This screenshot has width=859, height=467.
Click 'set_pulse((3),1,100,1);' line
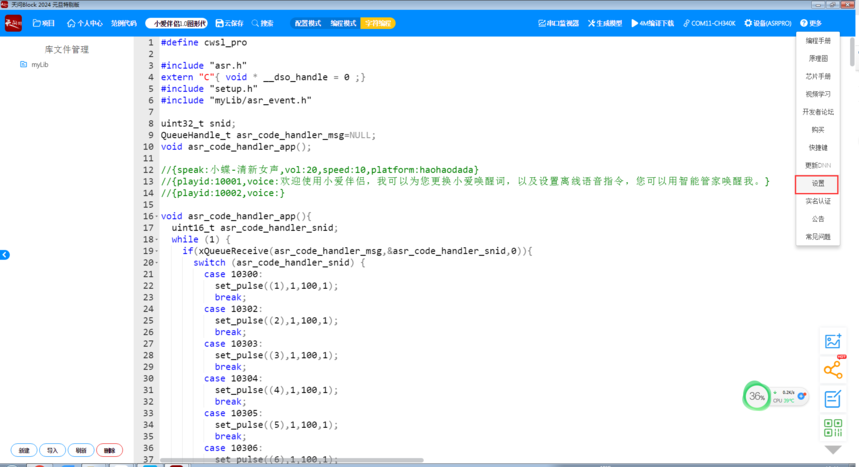click(277, 356)
